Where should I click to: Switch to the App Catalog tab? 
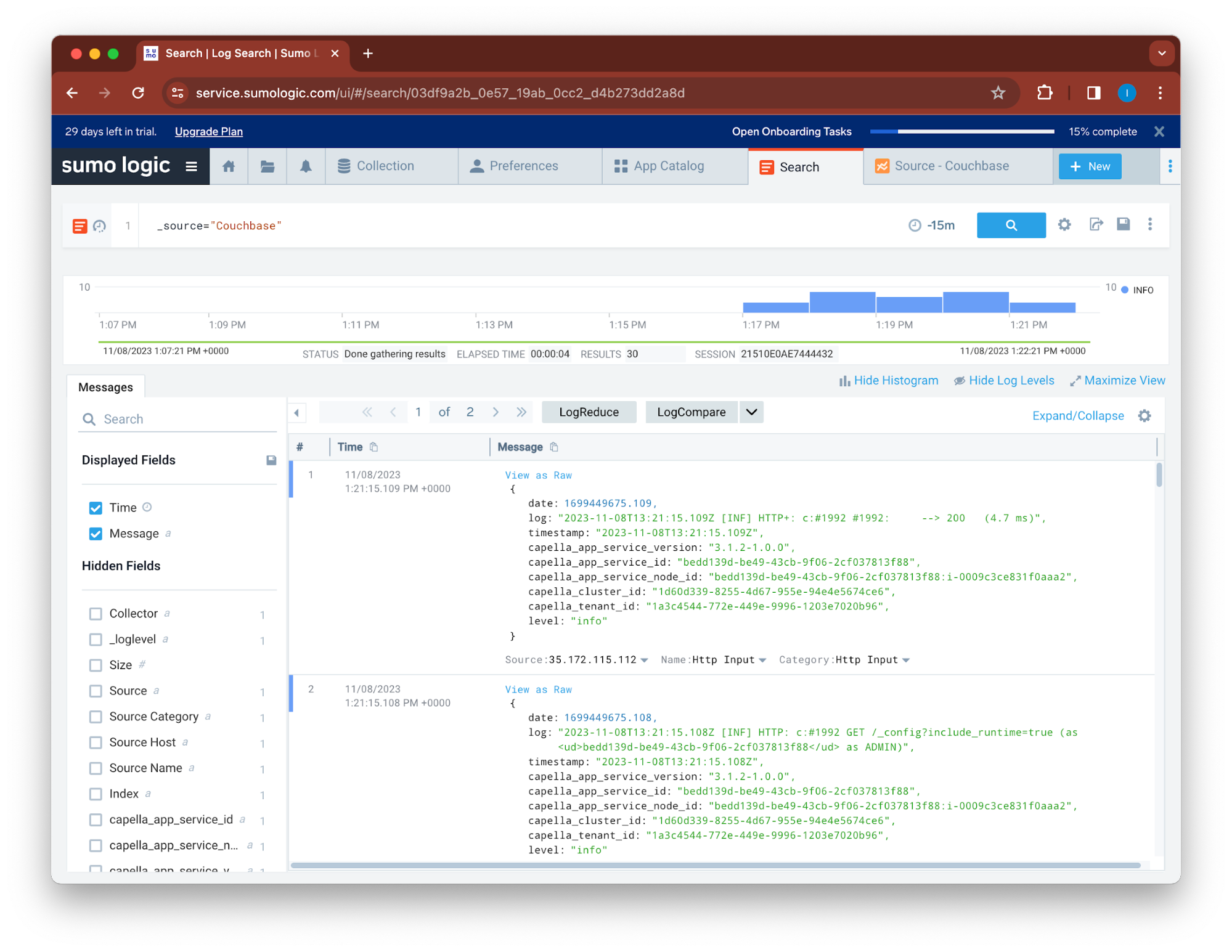[x=675, y=166]
